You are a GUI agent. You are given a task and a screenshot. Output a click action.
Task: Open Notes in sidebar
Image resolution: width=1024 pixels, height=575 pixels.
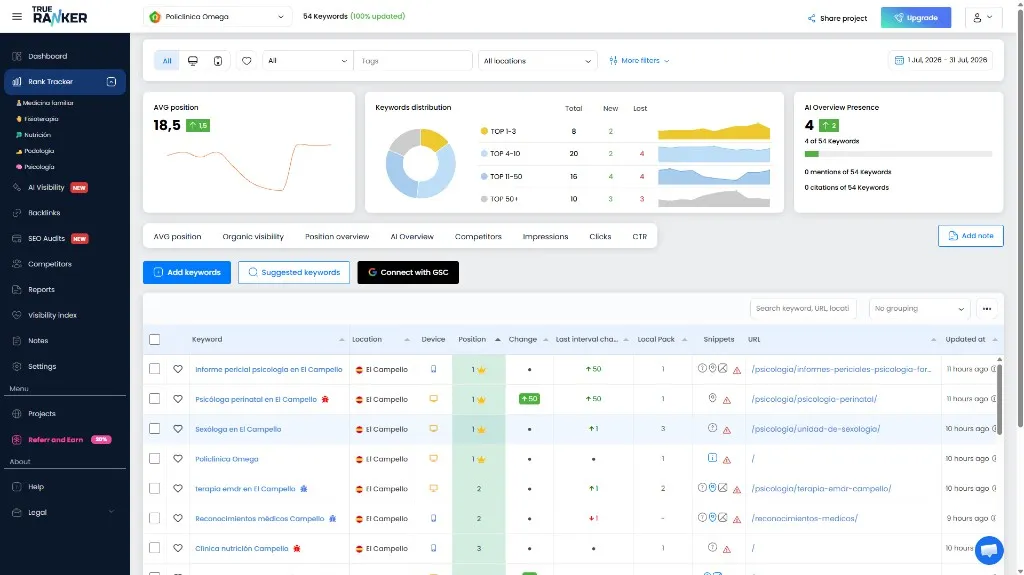[x=38, y=340]
